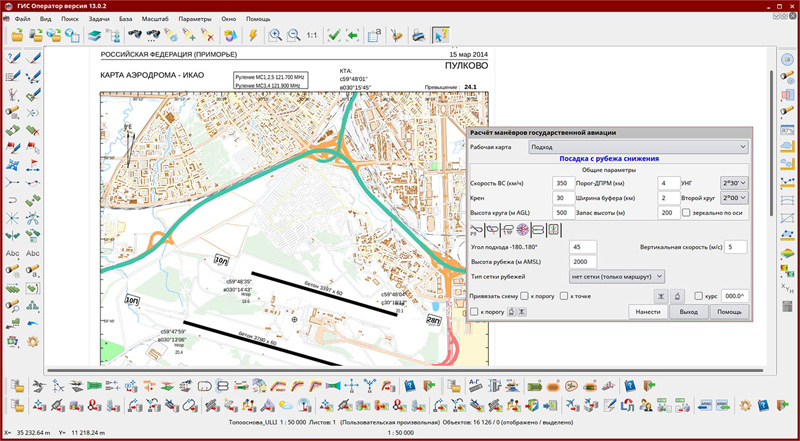Click the first Abc text tool icon
800x441 pixels.
pyautogui.click(x=12, y=254)
